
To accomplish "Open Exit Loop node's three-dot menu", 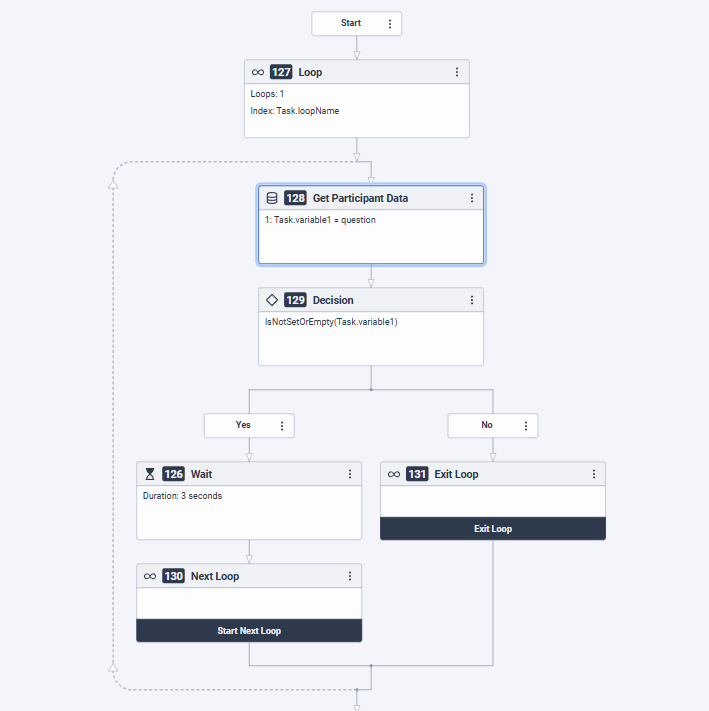I will [594, 474].
